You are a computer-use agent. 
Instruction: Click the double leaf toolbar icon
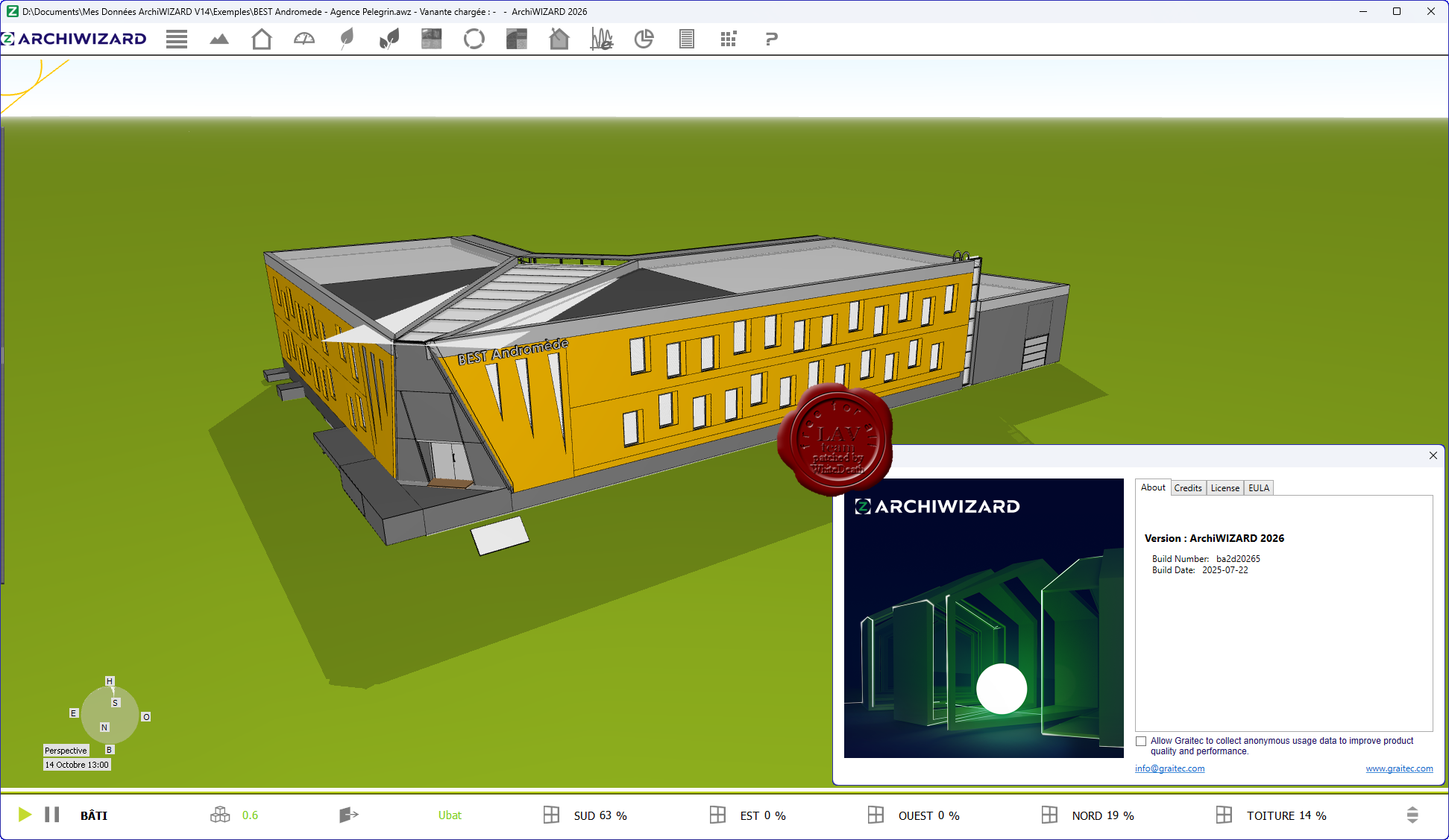point(389,40)
